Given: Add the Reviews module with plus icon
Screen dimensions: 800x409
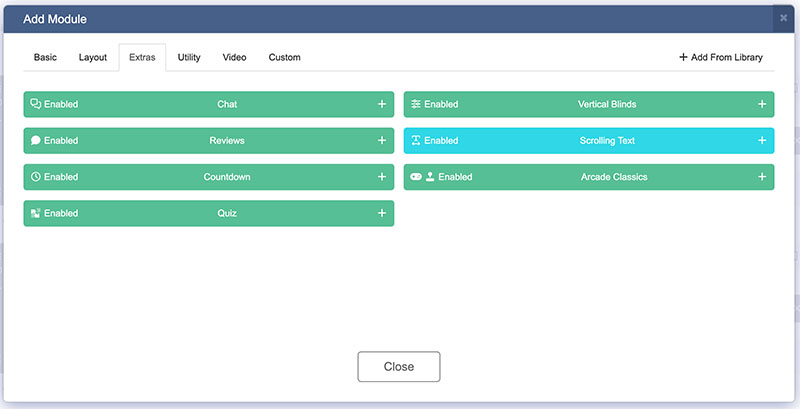Looking at the screenshot, I should click(x=381, y=141).
